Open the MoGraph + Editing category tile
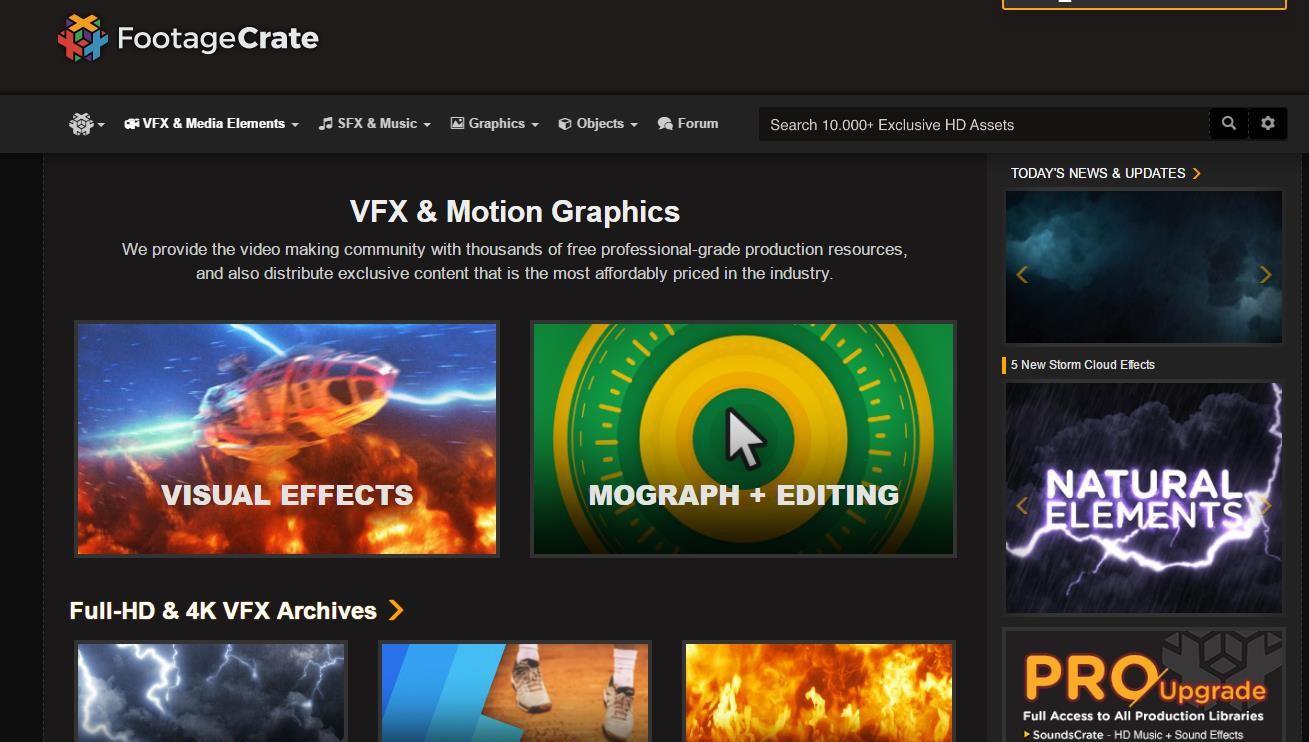 [743, 439]
